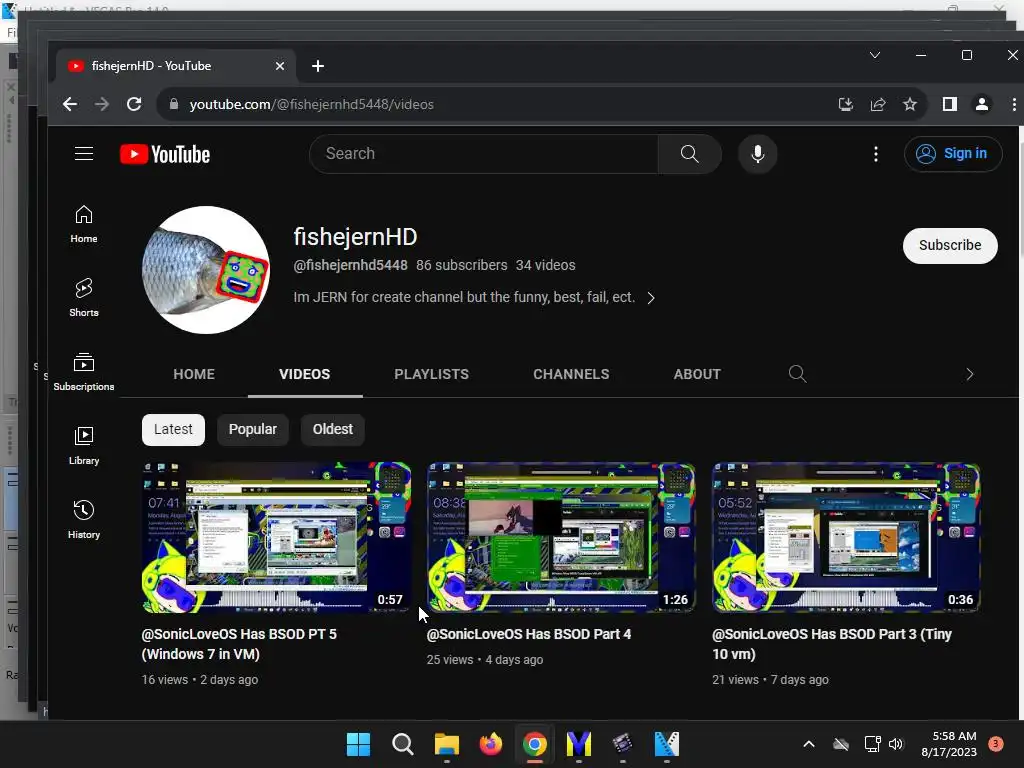Open the ABOUT tab
Viewport: 1024px width, 768px height.
point(697,374)
